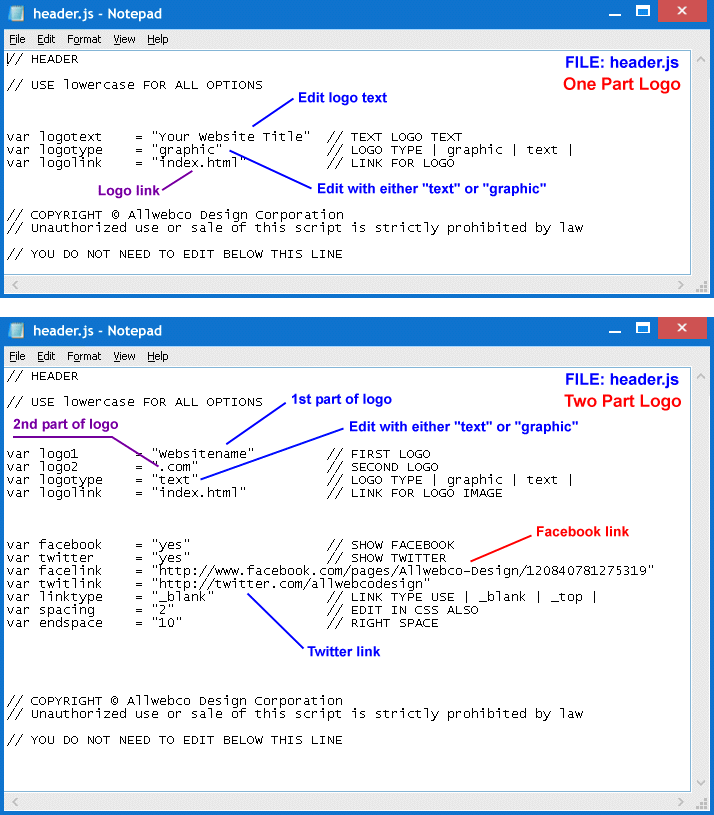Click the Notepad icon in the top window title bar
This screenshot has height=815, width=714.
[17, 14]
